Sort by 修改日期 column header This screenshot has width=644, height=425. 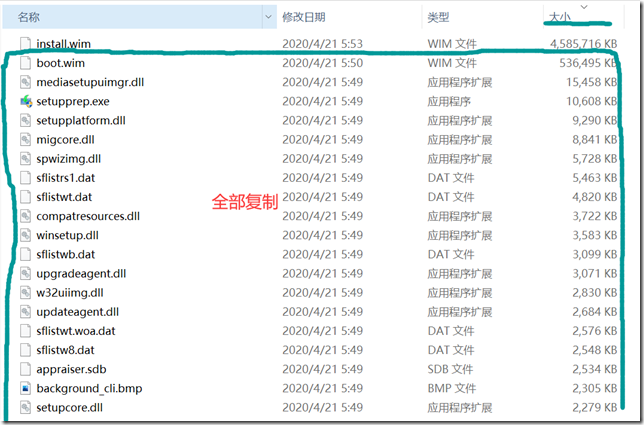303,17
